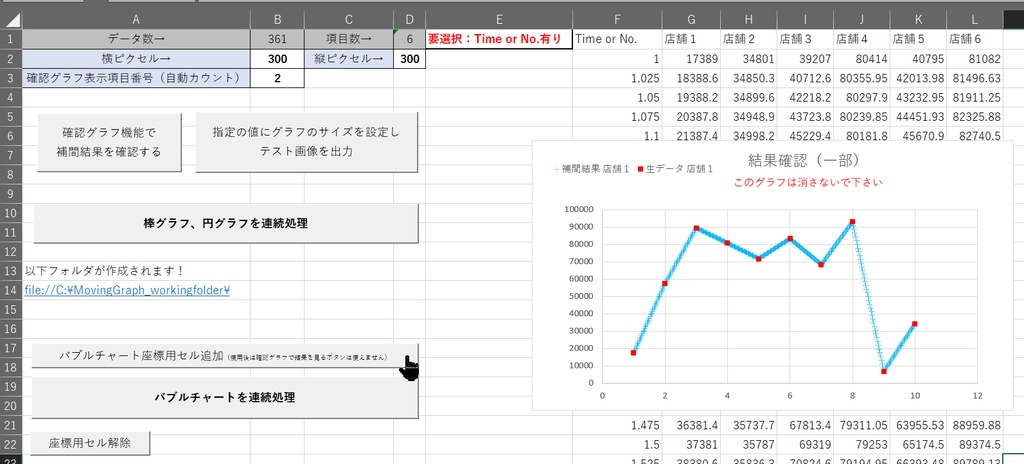Image resolution: width=1024 pixels, height=464 pixels.
Task: Click the 確認グラフ機能で補間結果を確認する button
Action: pyautogui.click(x=109, y=142)
